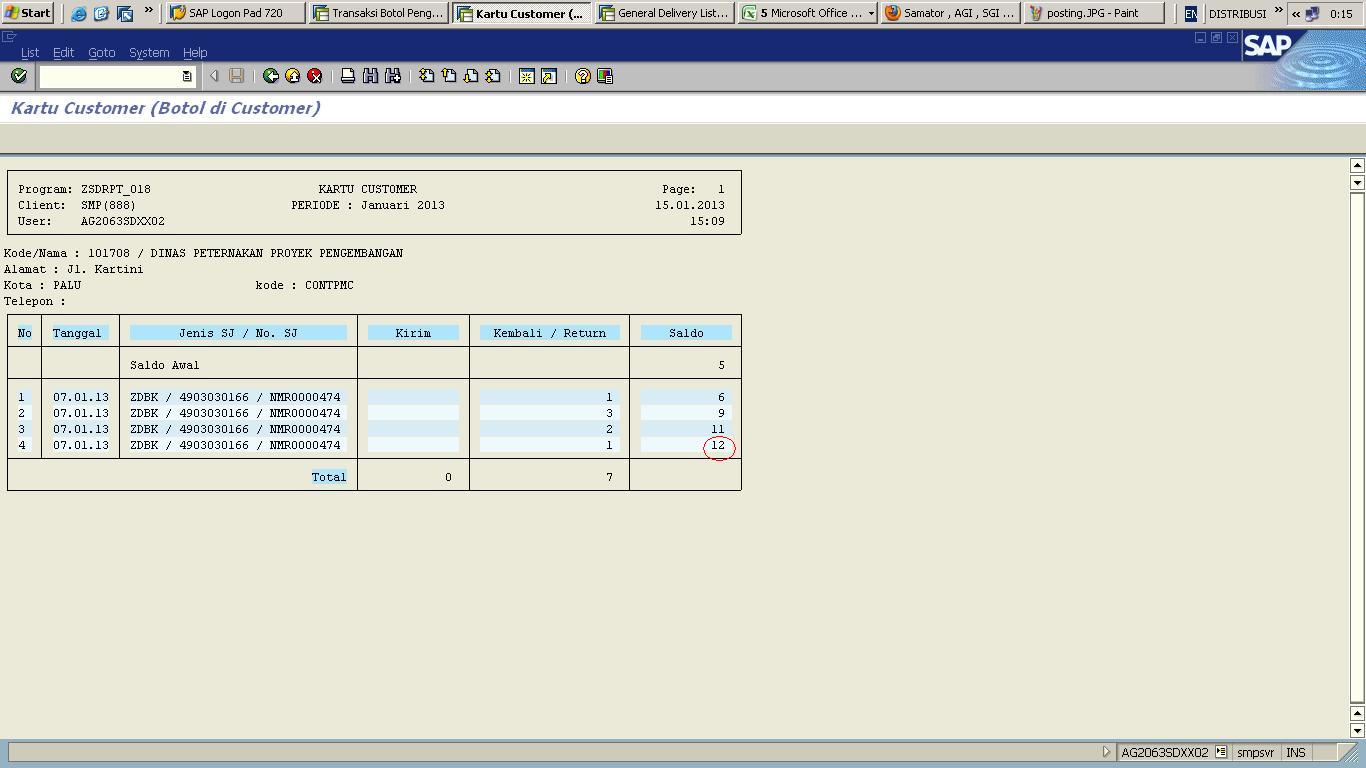The height and width of the screenshot is (768, 1366).
Task: Click the Saldo Awal row label
Action: [165, 365]
